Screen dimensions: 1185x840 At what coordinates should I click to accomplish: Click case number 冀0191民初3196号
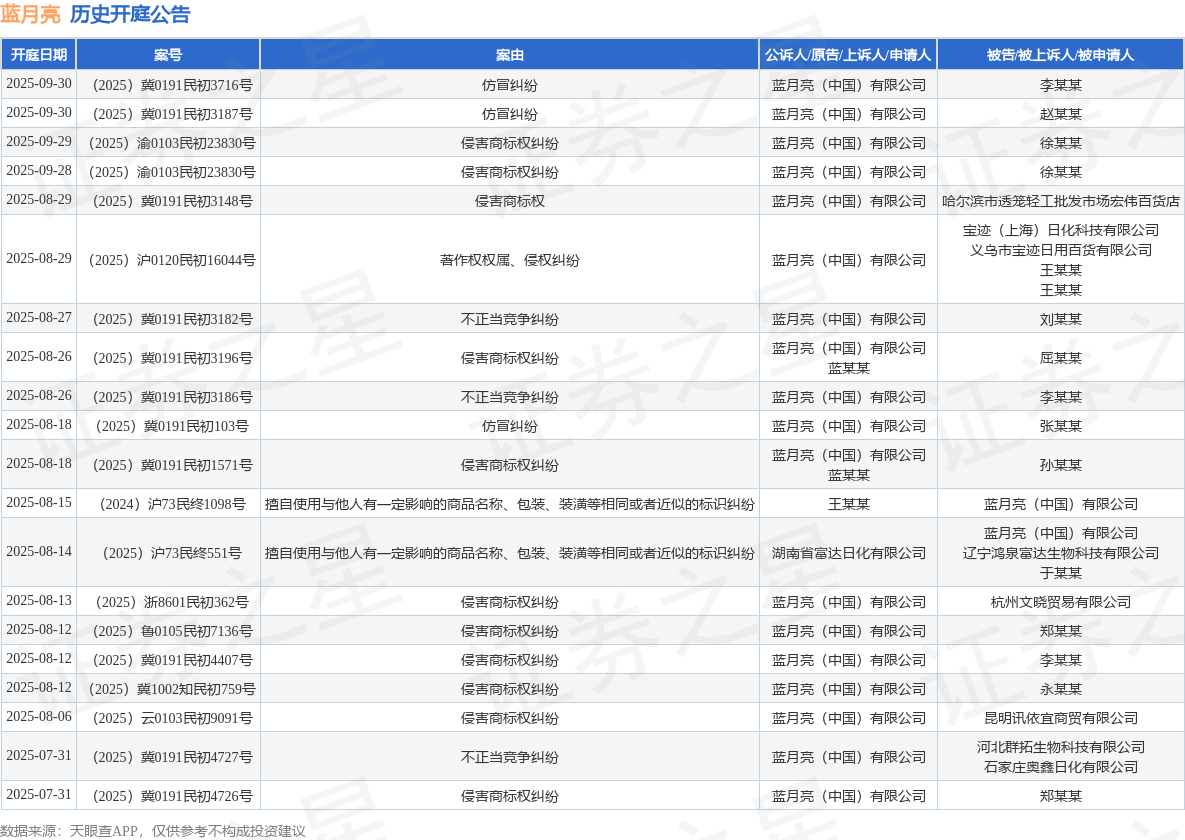click(172, 358)
